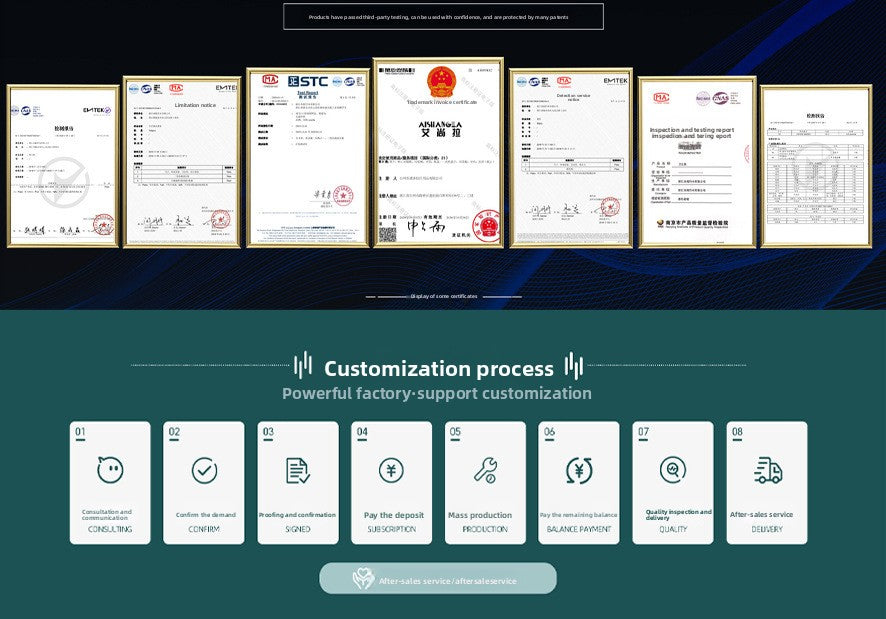Click the delivery truck After-sales icon
This screenshot has height=619, width=886.
coord(767,470)
